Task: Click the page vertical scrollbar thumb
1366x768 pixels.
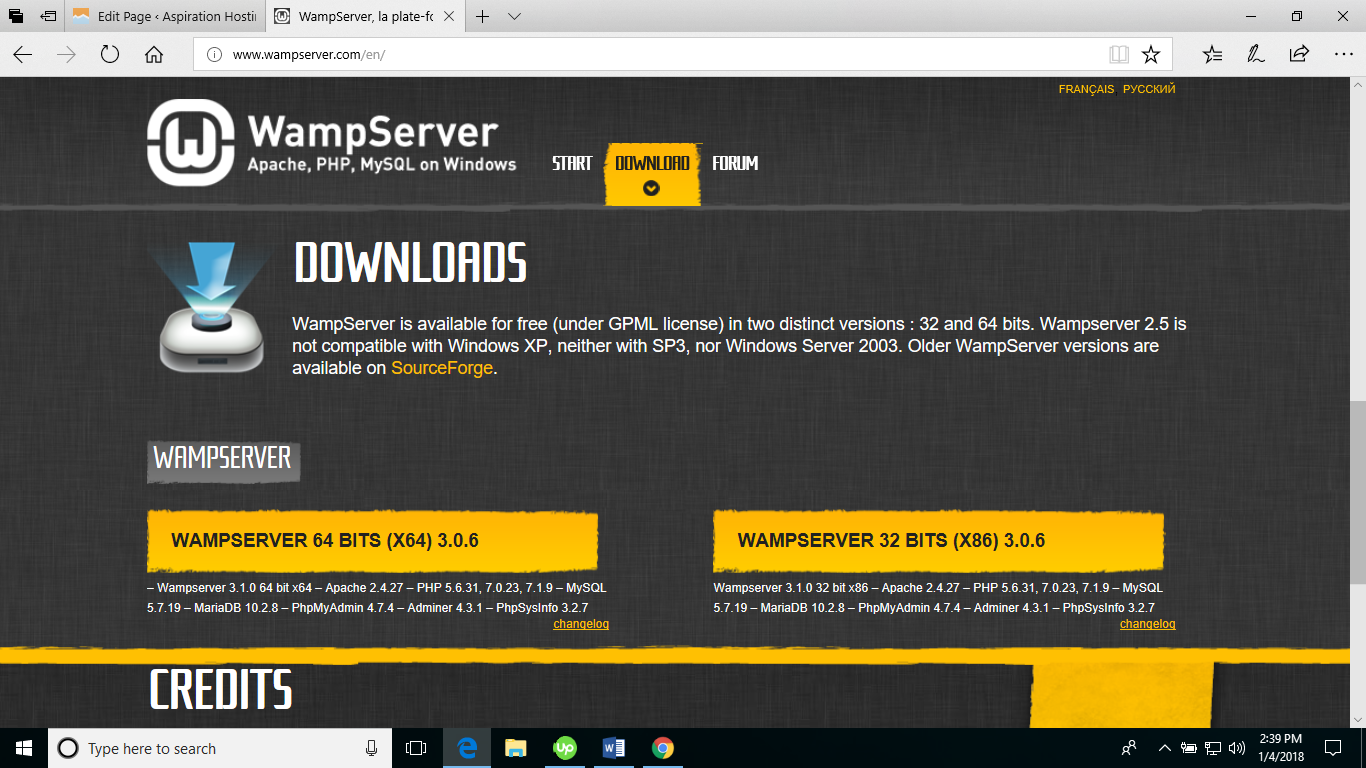Action: click(x=1357, y=493)
